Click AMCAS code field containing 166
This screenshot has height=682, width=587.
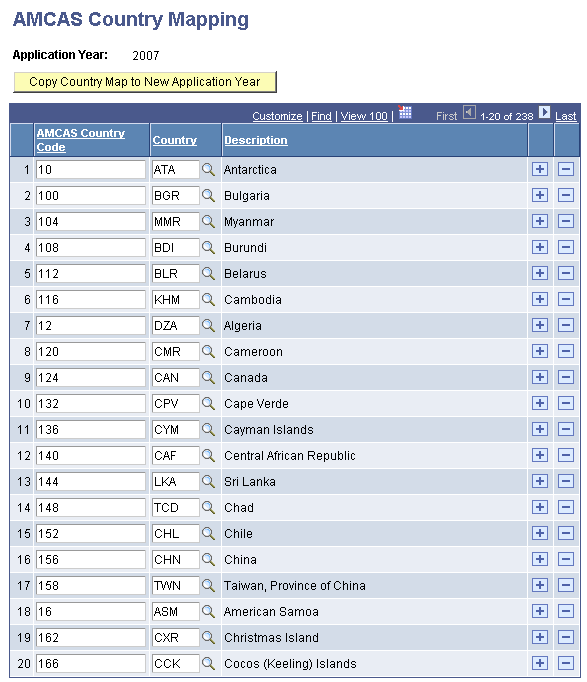coord(91,663)
